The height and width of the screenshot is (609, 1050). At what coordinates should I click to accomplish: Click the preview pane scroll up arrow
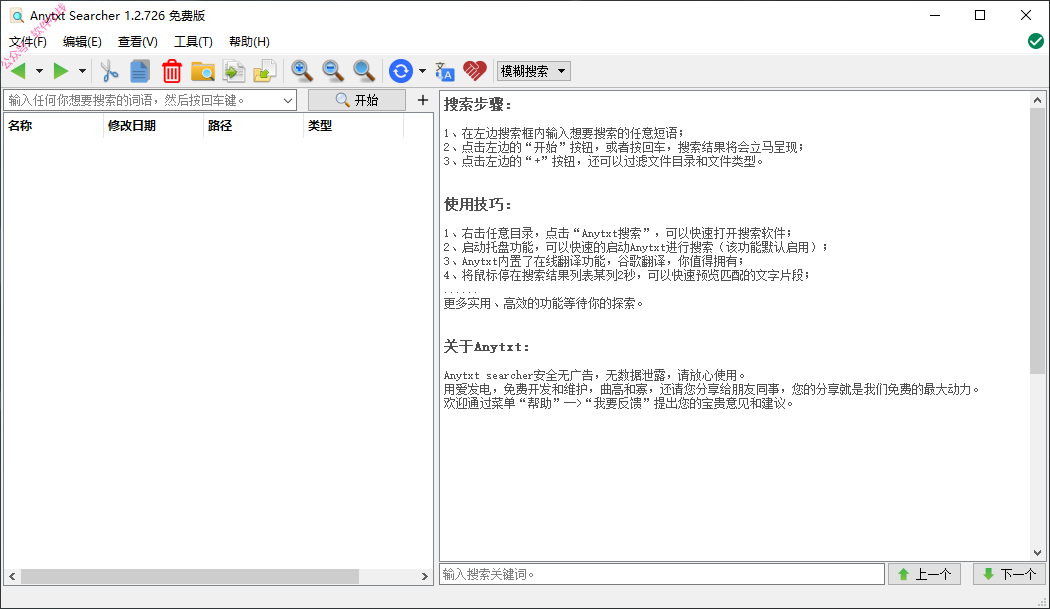click(x=1037, y=100)
